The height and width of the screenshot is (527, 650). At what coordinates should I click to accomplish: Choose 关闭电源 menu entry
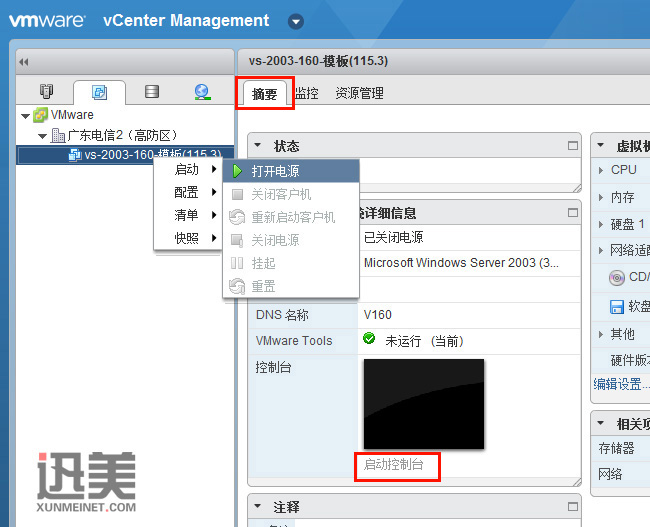[x=291, y=240]
